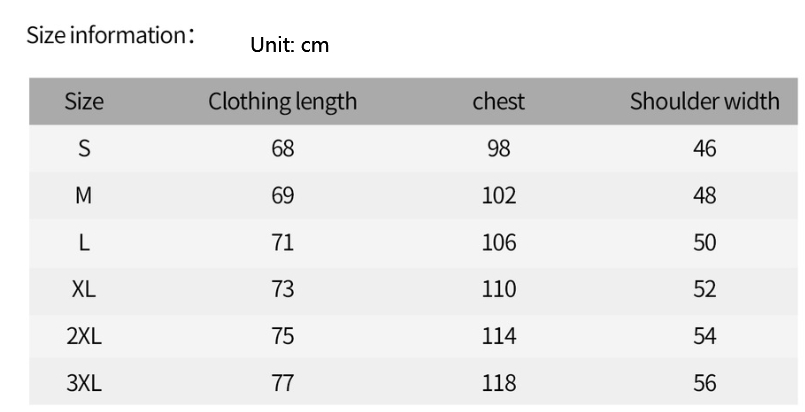Viewport: 805px width, 412px height.
Task: Click the XL size row label
Action: [x=84, y=290]
